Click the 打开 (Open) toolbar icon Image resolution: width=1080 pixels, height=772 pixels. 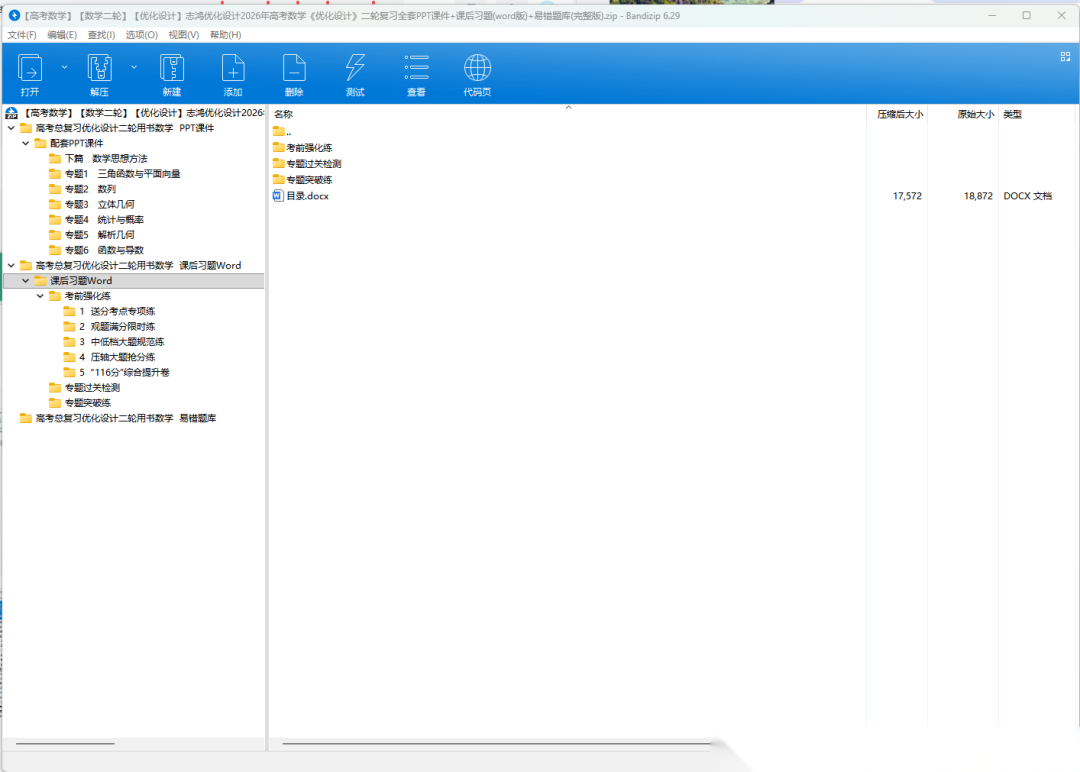click(30, 69)
